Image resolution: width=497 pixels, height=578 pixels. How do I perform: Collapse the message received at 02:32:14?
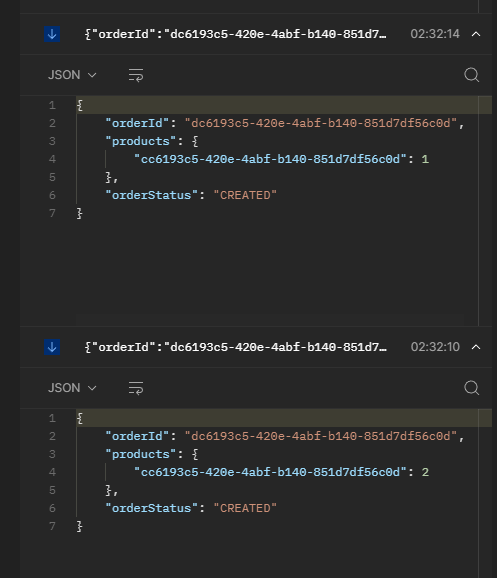(476, 34)
